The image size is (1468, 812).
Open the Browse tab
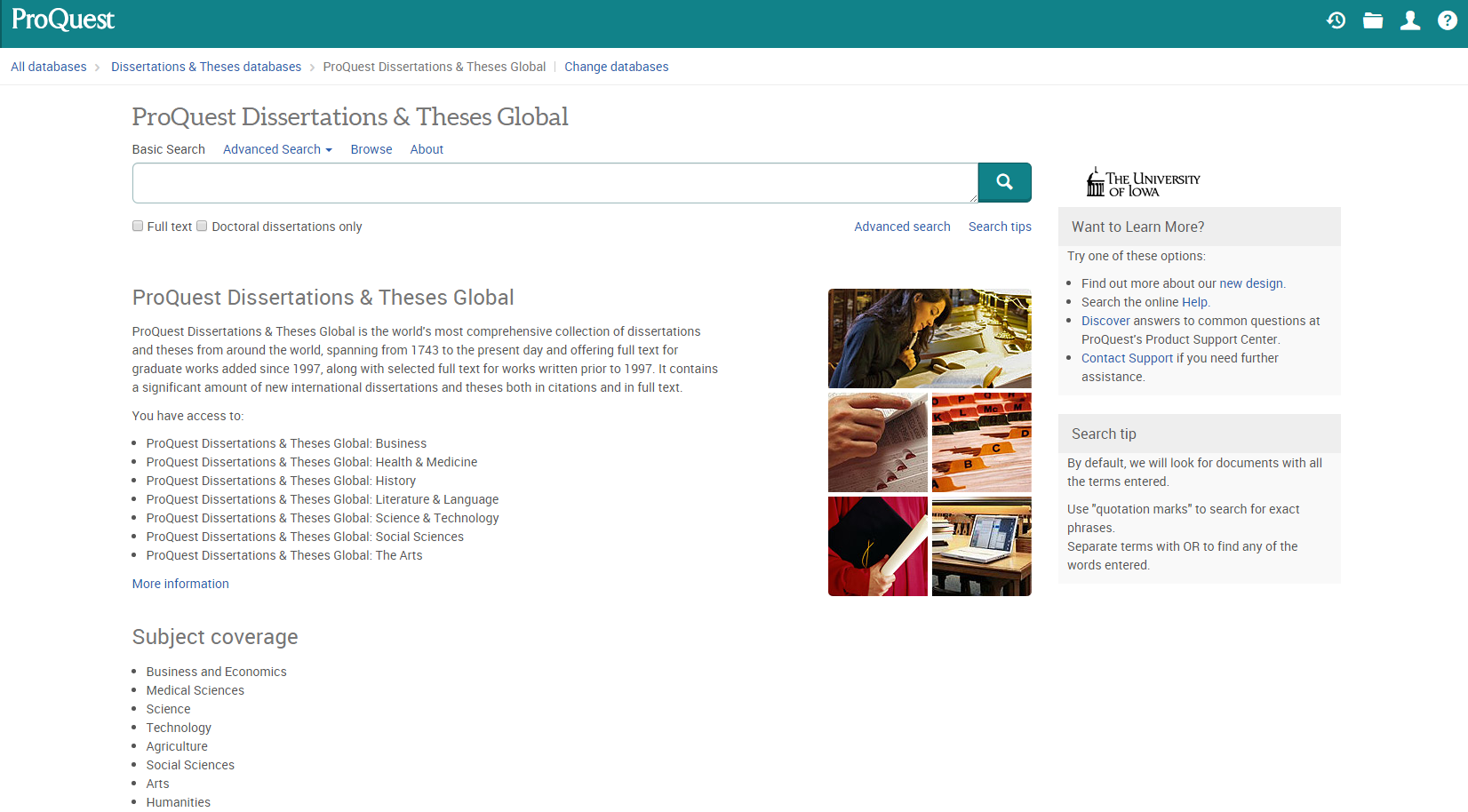[371, 149]
